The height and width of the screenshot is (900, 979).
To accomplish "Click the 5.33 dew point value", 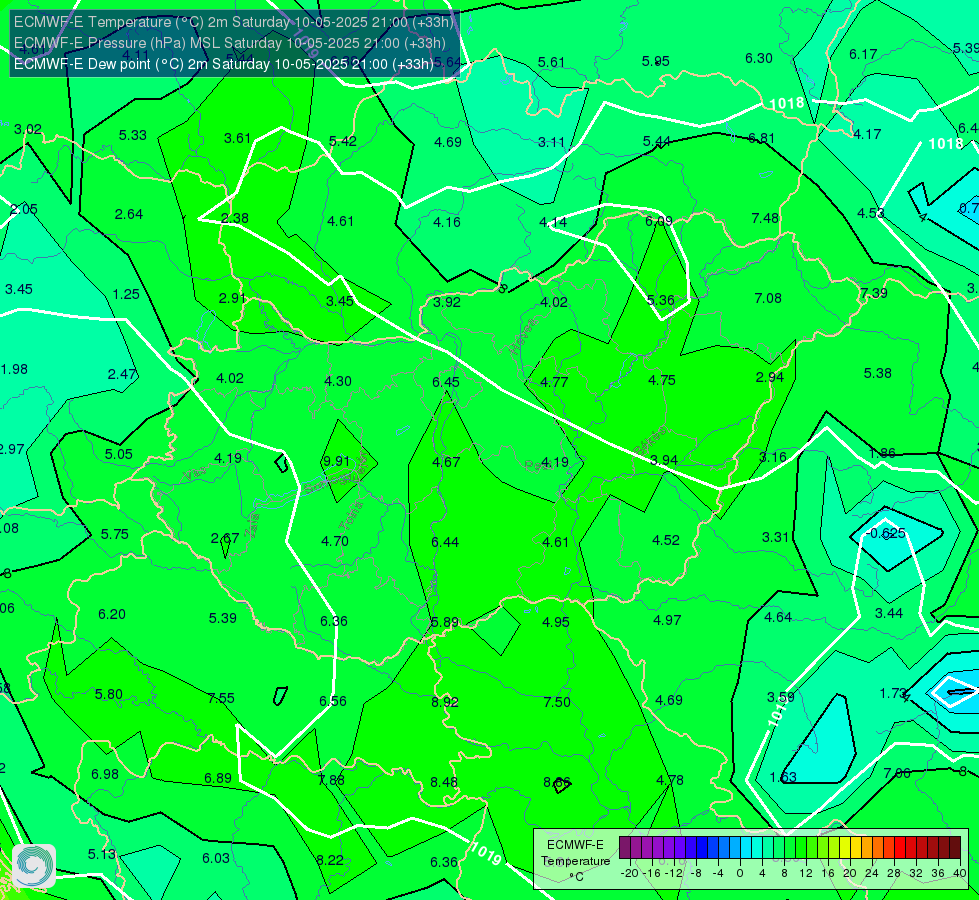I will pos(132,135).
